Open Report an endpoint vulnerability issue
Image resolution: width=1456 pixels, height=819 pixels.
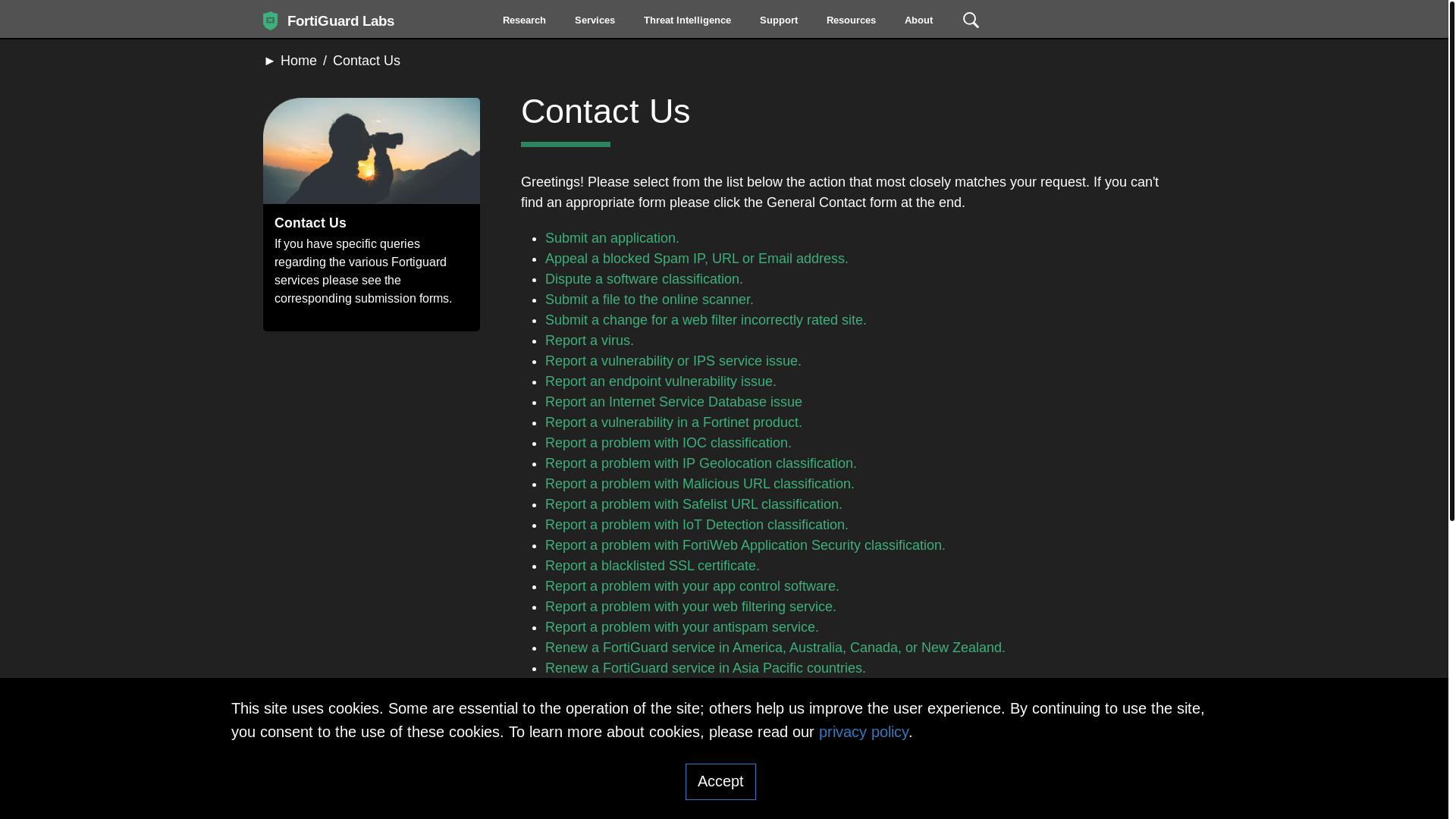661,381
